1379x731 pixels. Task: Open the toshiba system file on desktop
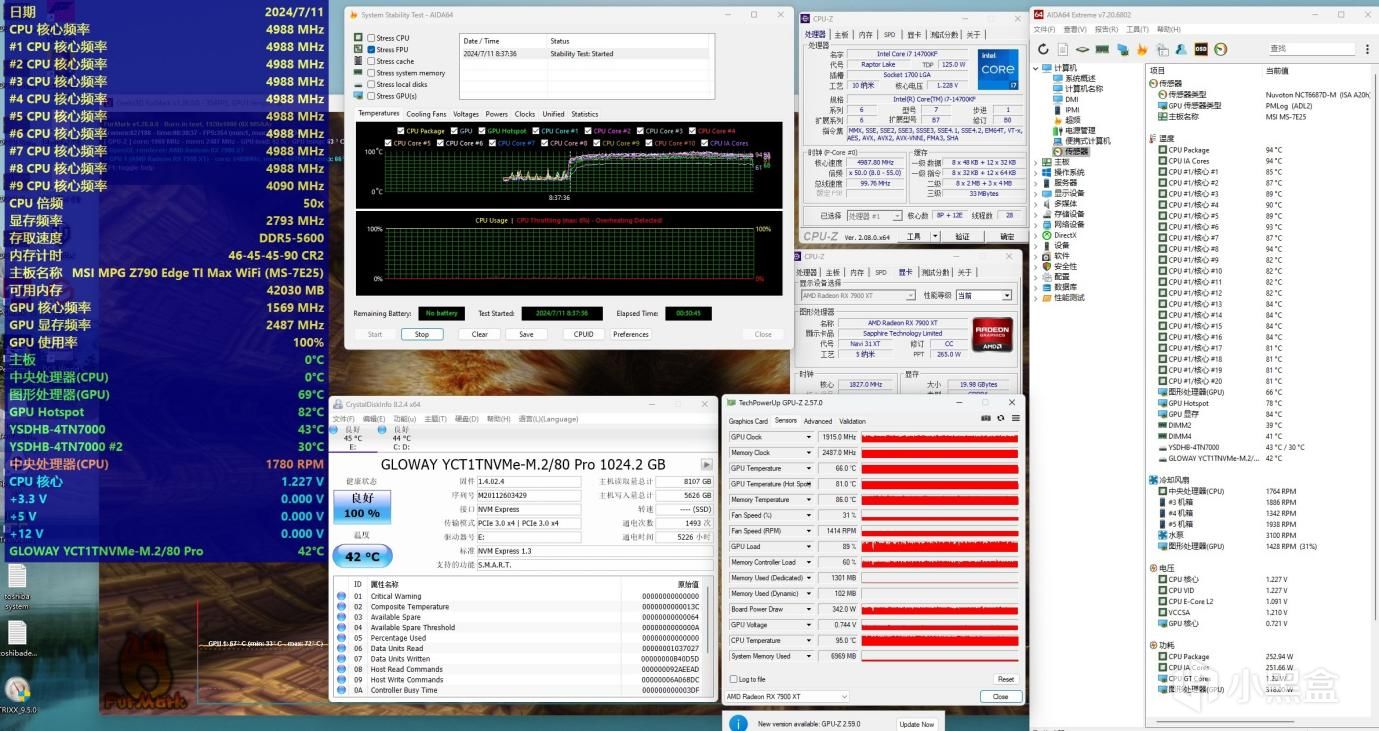(17, 587)
